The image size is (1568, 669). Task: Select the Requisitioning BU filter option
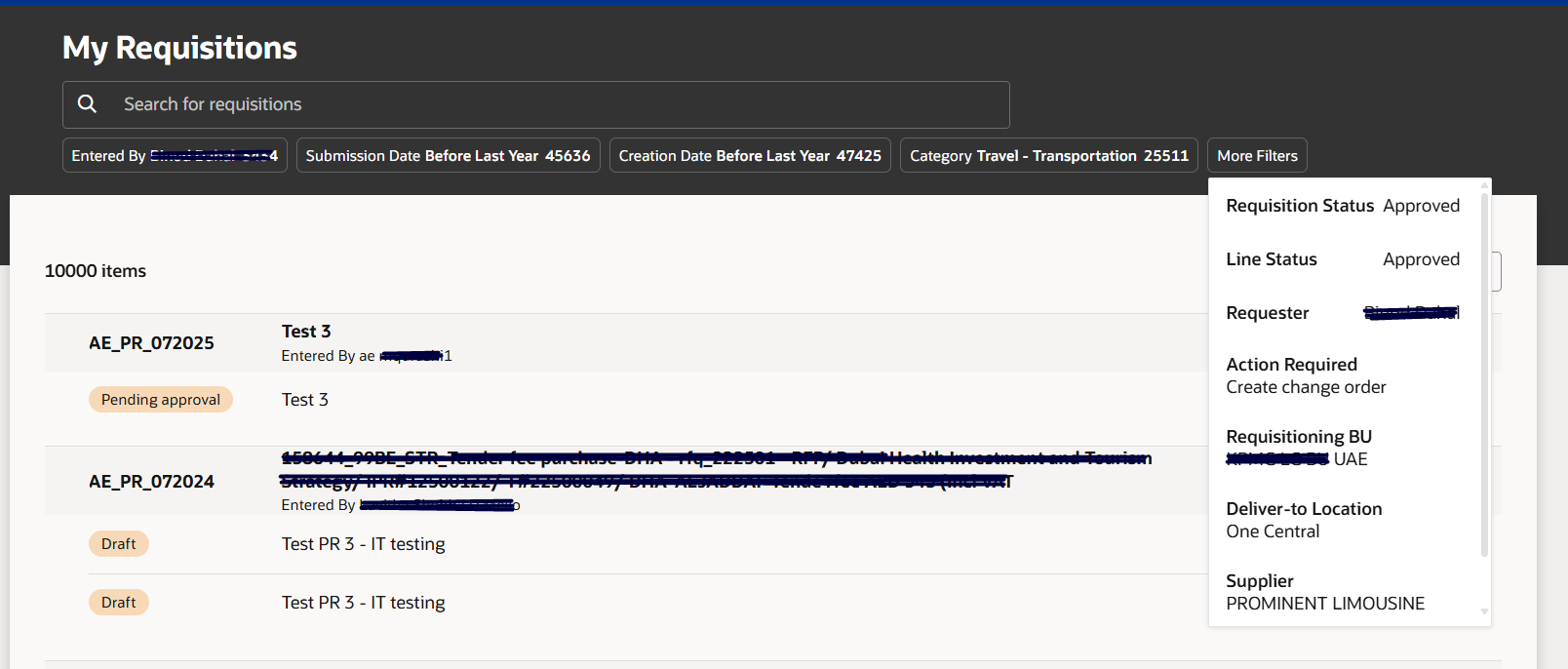coord(1343,448)
